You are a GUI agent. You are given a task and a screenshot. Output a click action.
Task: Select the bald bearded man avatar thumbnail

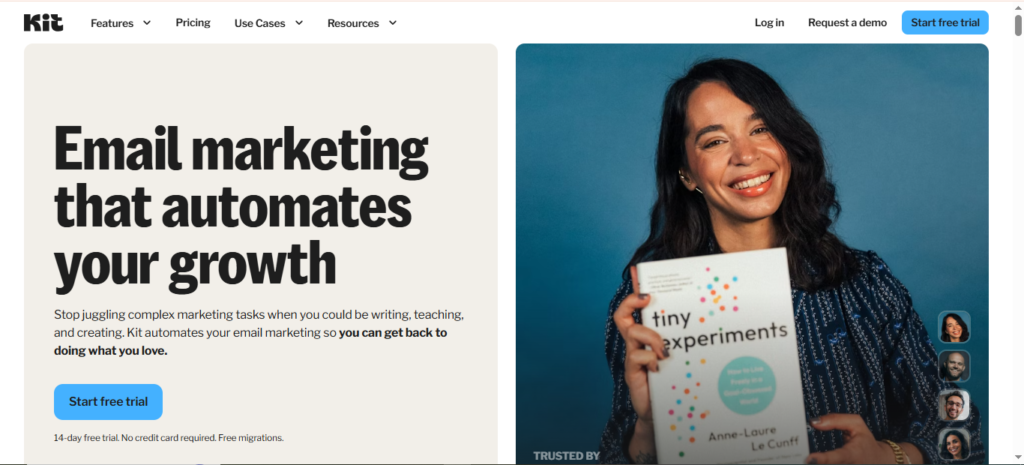point(954,366)
